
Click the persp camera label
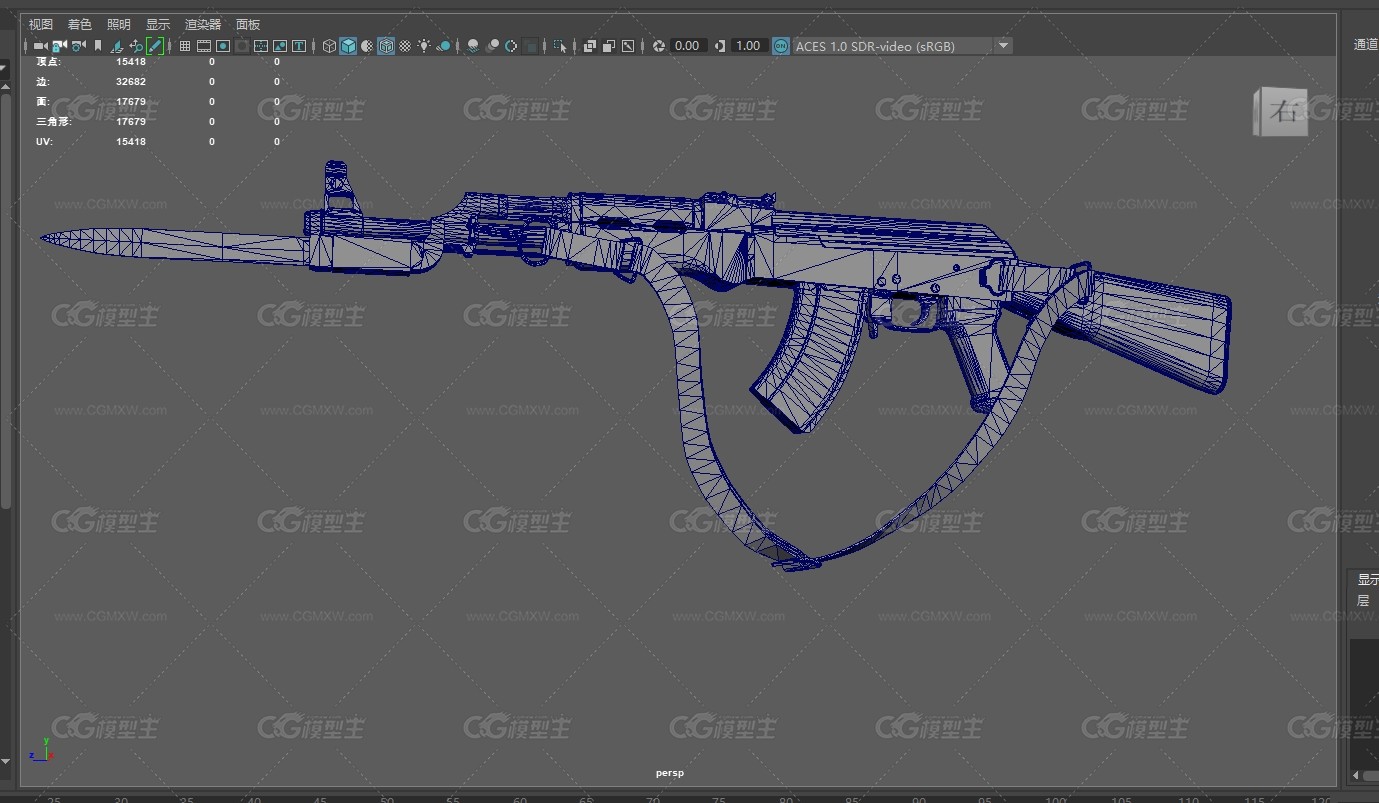670,773
